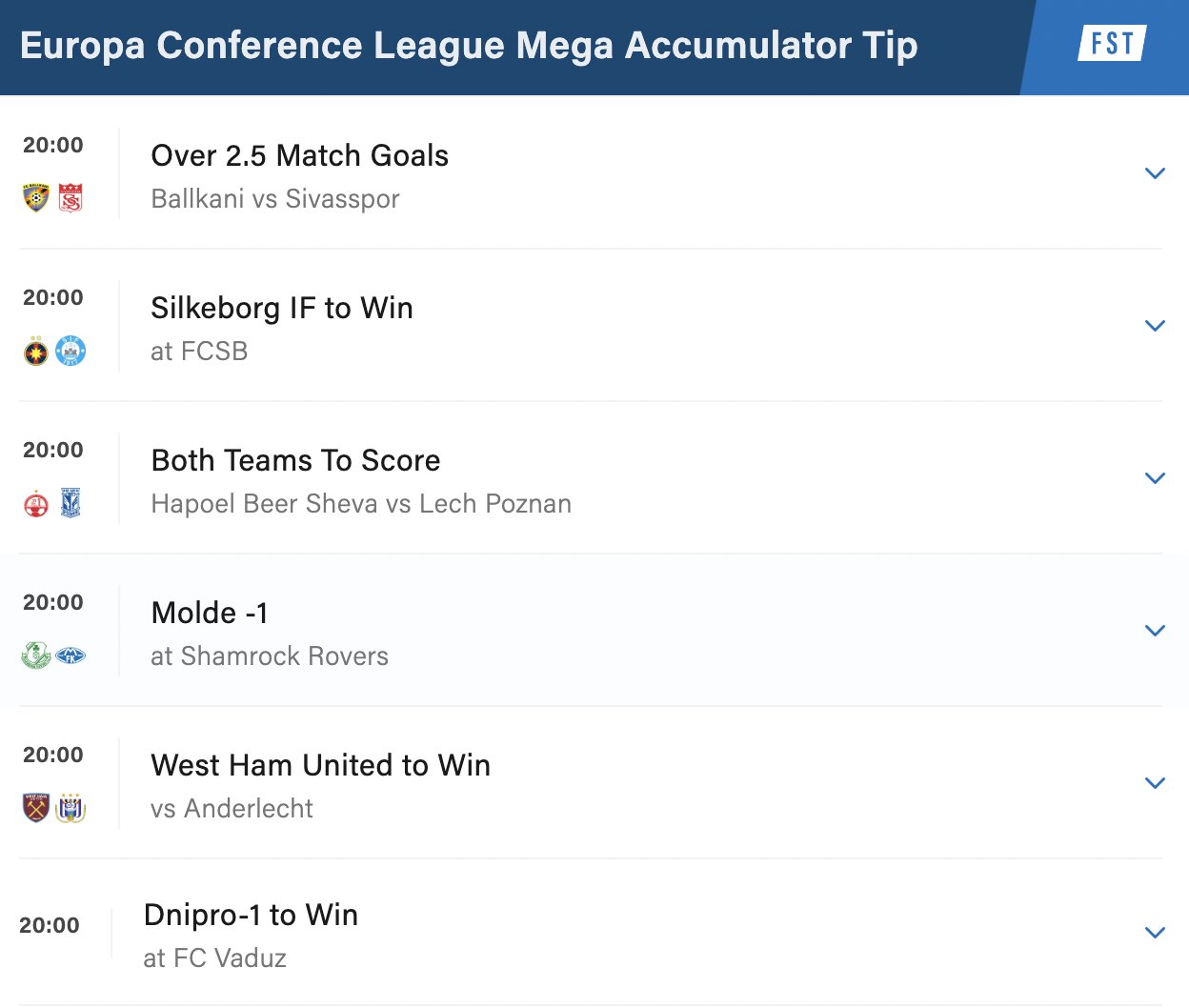
Task: Open the Dnipro-1 to Win tip title
Action: tap(251, 915)
